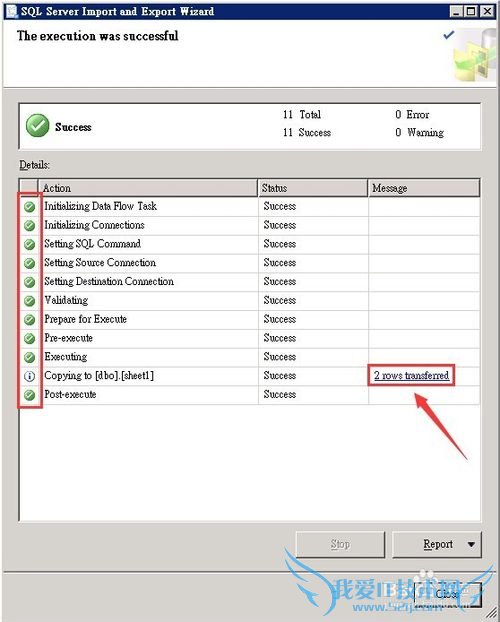The image size is (500, 622).
Task: Select the 'Copying to [dbo].[sheet1]' row text
Action: point(99,376)
